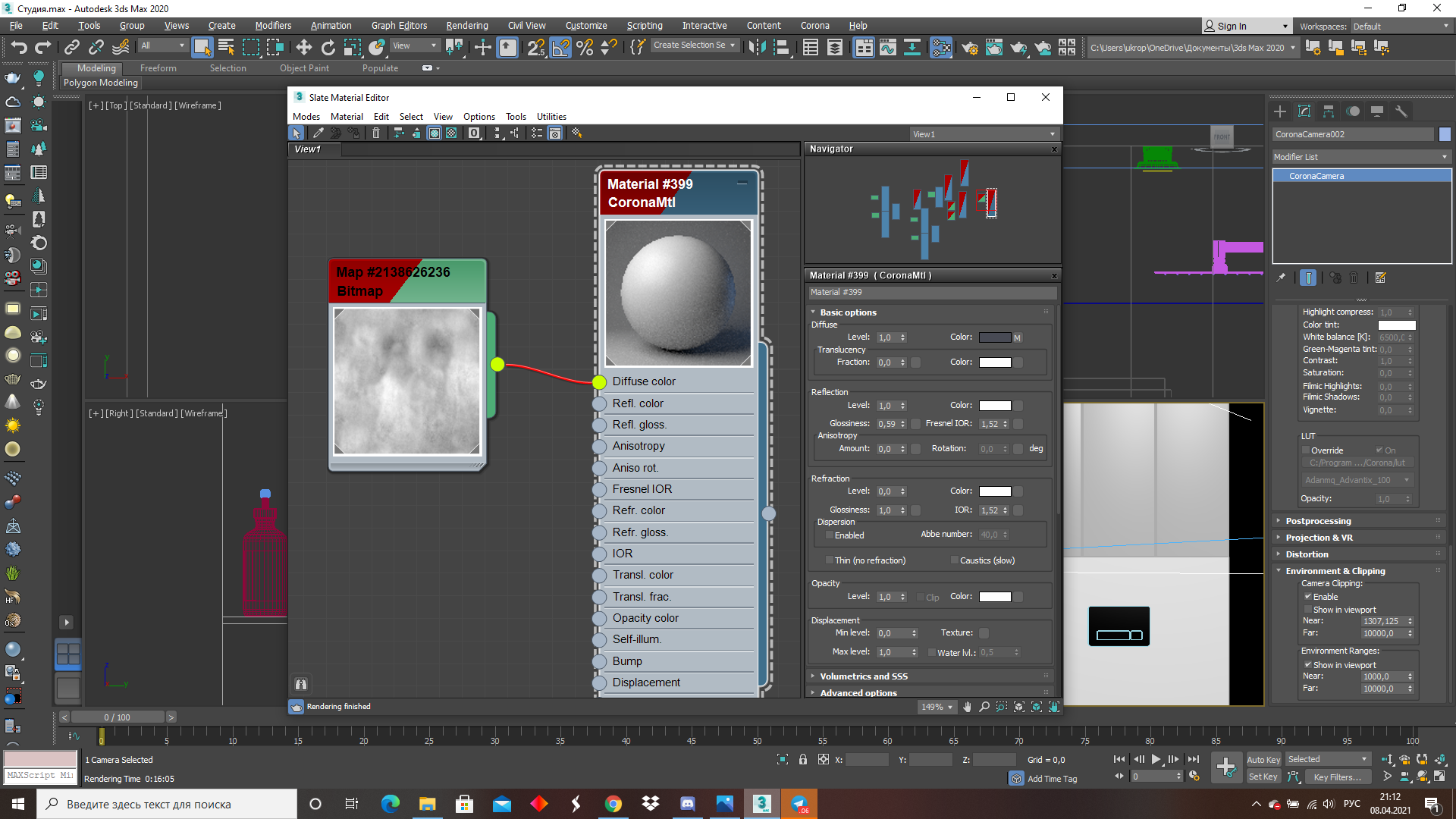The image size is (1456, 819).
Task: Click the Auto Key button
Action: tap(1263, 760)
